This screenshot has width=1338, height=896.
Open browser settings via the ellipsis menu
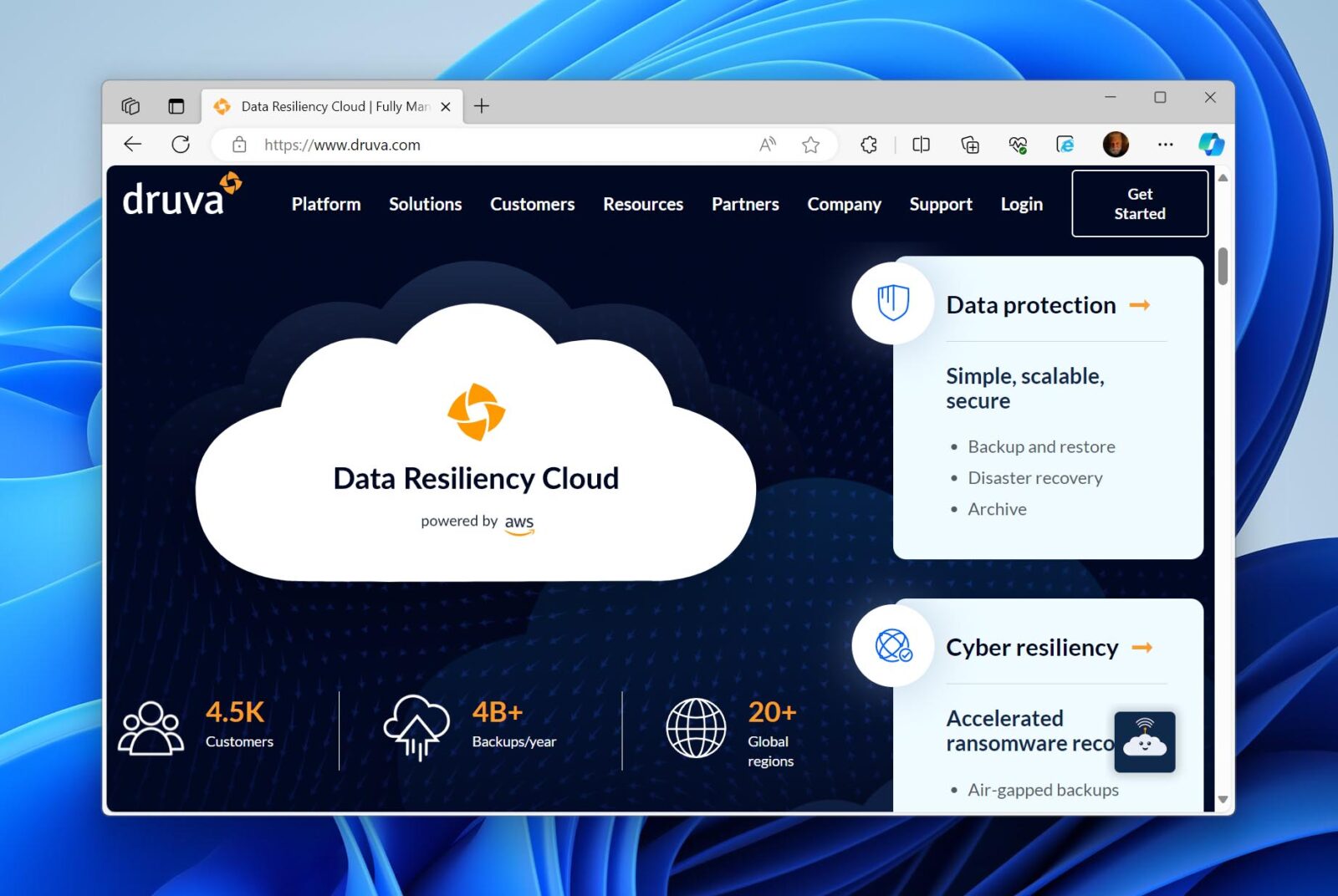point(1166,144)
